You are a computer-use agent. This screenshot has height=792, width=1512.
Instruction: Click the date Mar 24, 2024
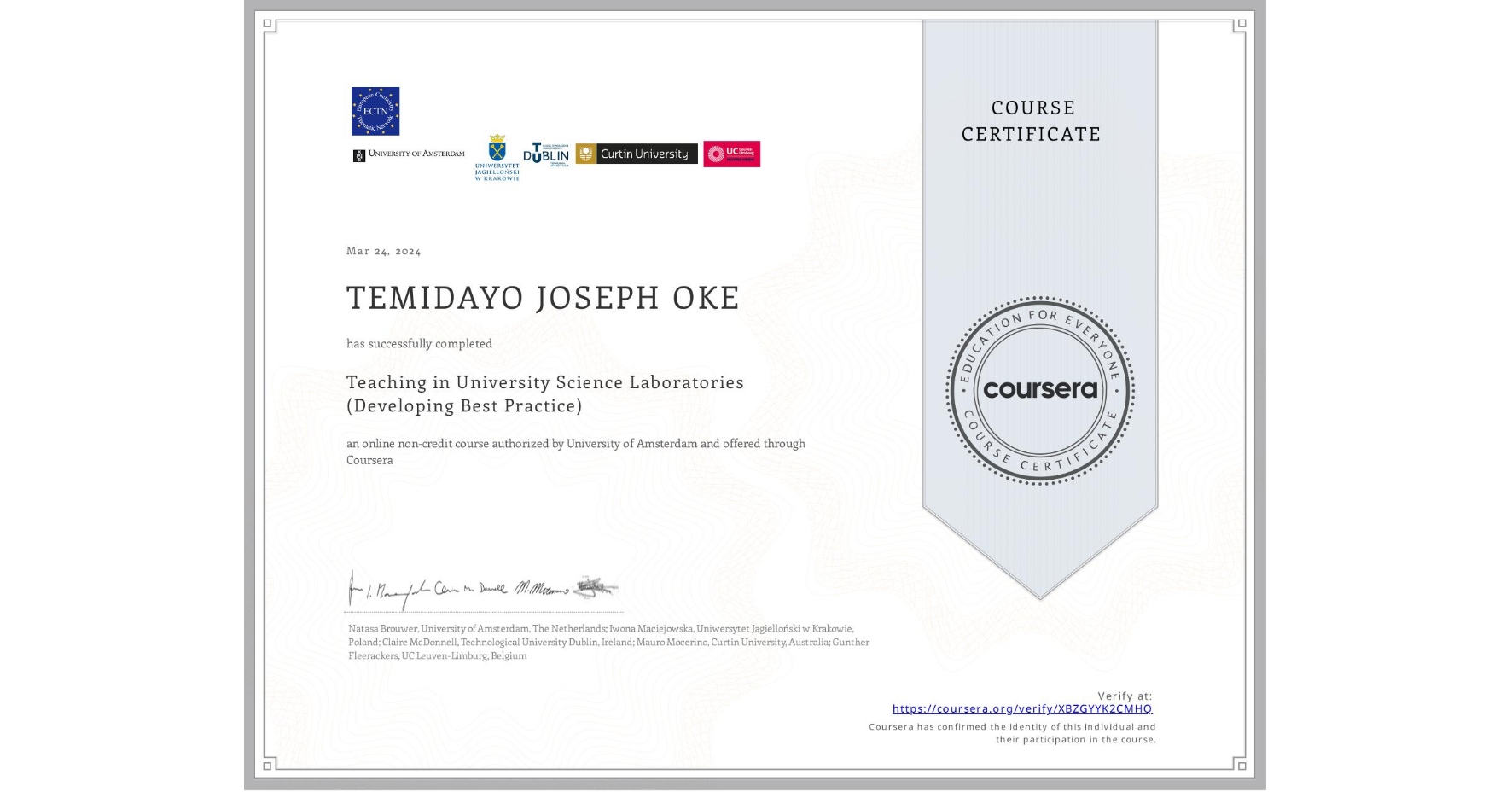click(x=383, y=251)
